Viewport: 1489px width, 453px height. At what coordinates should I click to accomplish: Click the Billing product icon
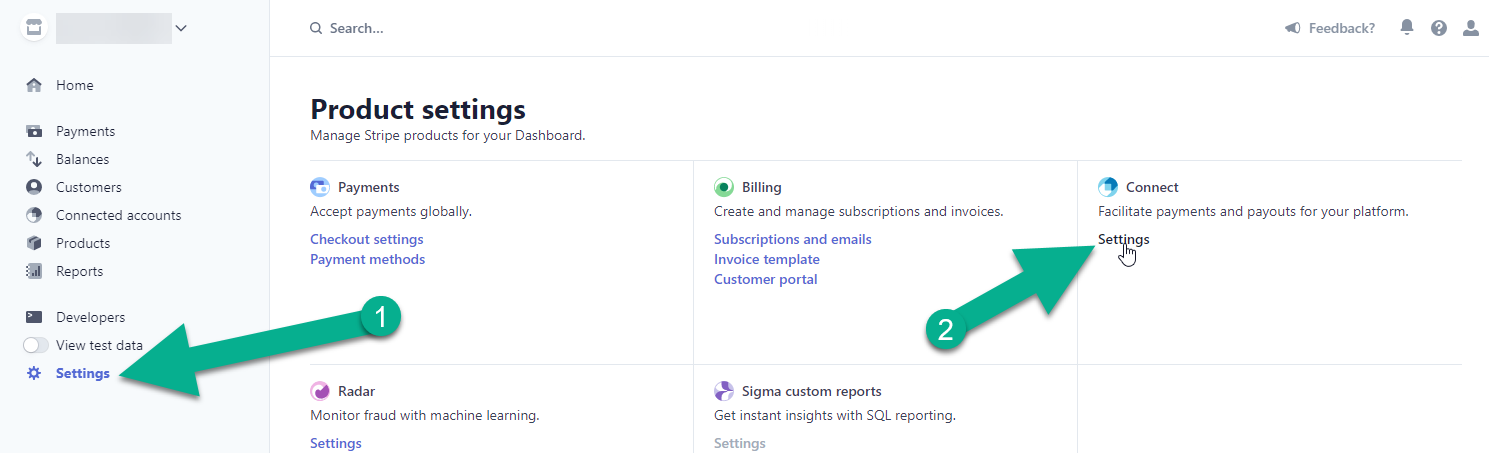(x=724, y=187)
